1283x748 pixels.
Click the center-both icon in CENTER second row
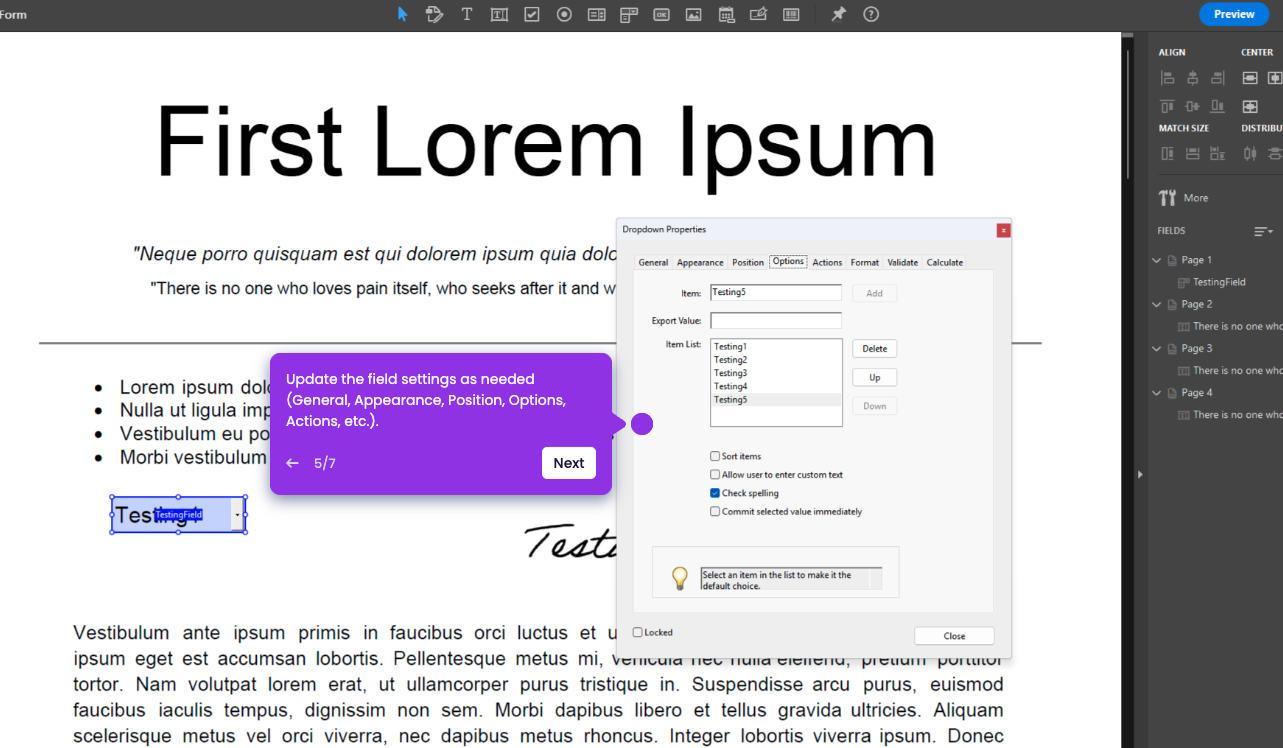coord(1250,106)
